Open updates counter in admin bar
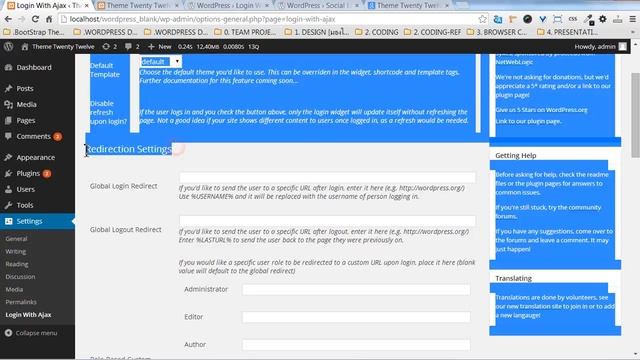Image resolution: width=640 pixels, height=360 pixels. click(109, 47)
